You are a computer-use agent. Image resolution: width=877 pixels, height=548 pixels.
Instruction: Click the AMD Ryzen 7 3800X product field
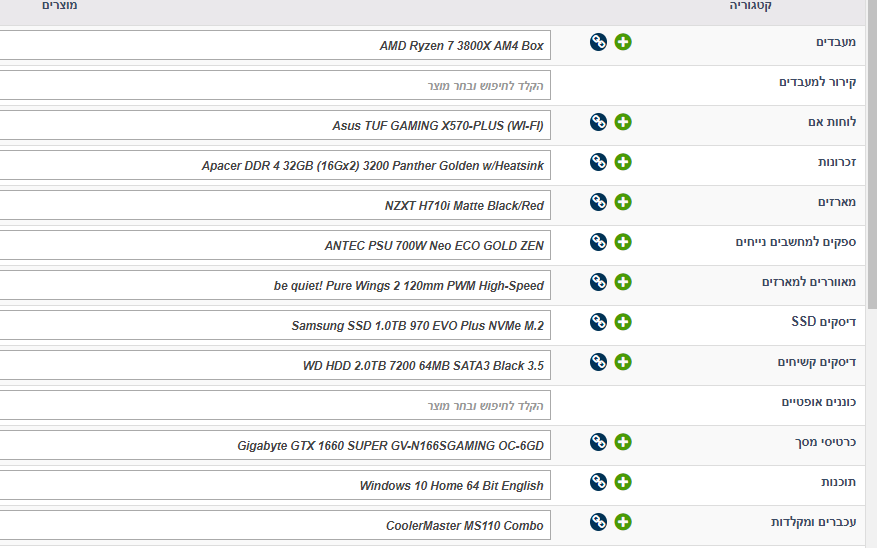click(275, 45)
